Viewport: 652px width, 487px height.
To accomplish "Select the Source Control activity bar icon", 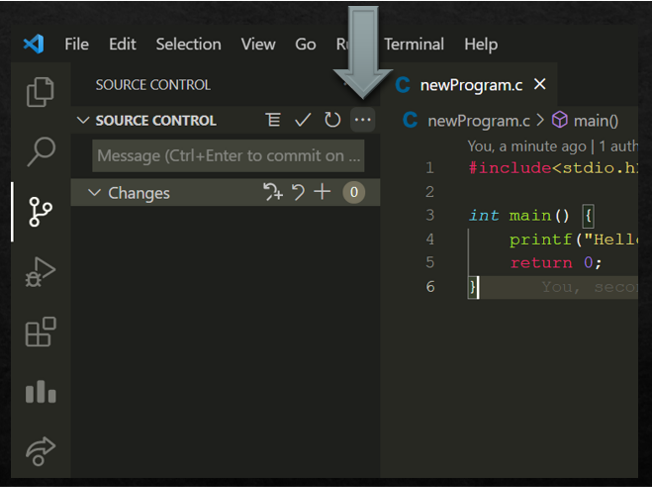I will 40,212.
